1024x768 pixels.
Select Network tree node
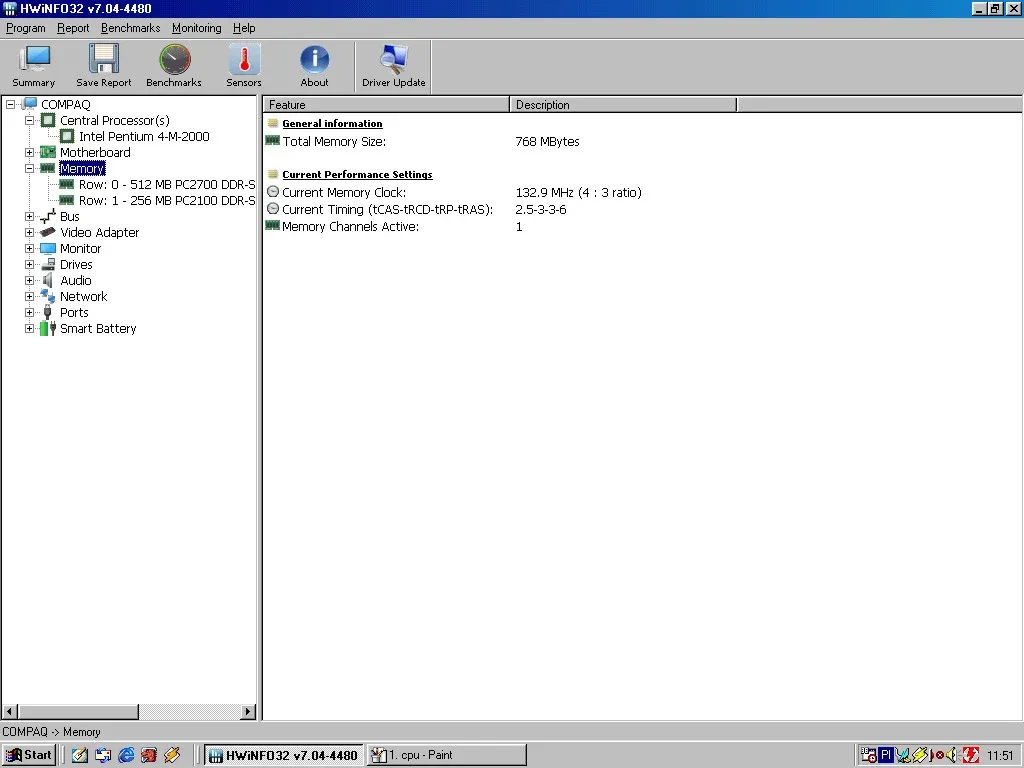tap(83, 296)
